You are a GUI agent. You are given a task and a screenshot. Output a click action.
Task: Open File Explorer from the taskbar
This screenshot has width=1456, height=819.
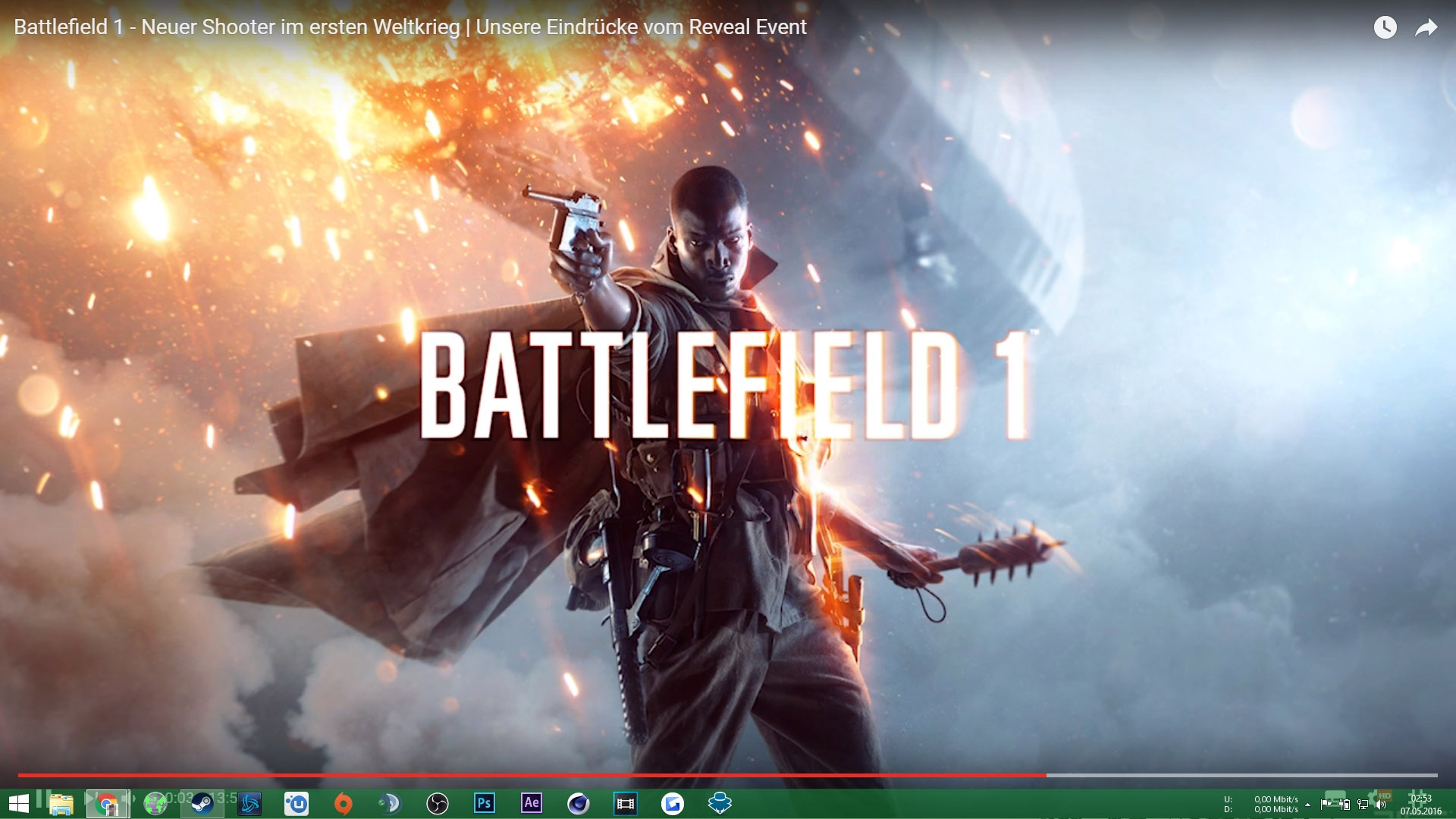61,803
